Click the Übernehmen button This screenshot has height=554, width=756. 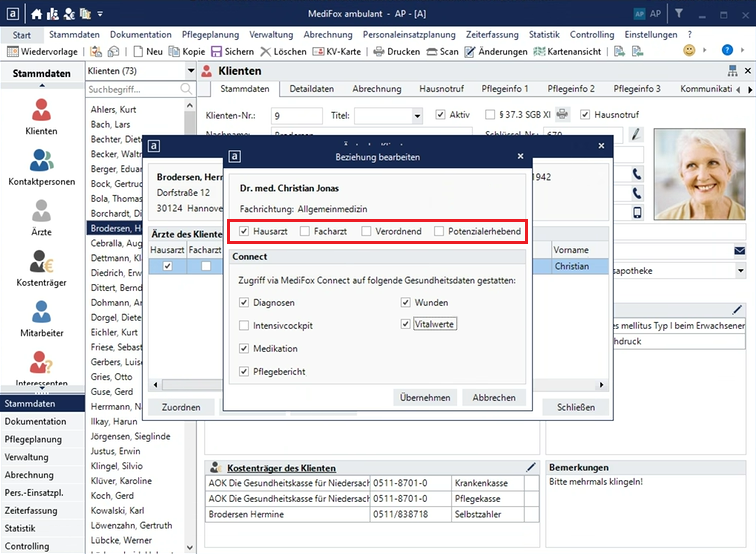(x=425, y=397)
